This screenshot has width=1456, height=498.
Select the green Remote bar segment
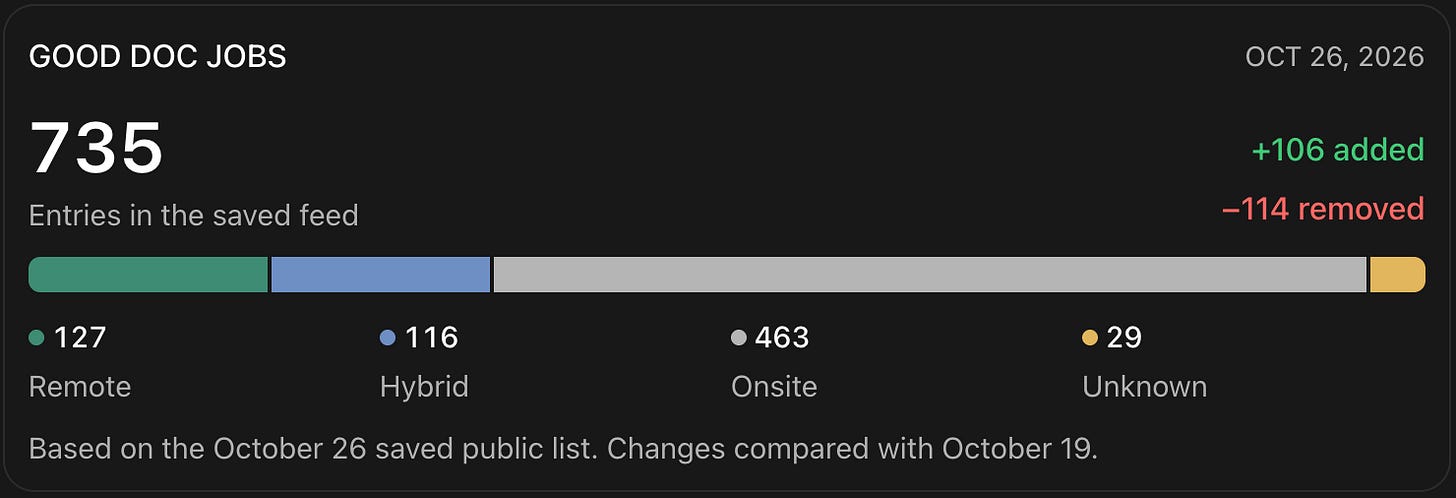148,275
